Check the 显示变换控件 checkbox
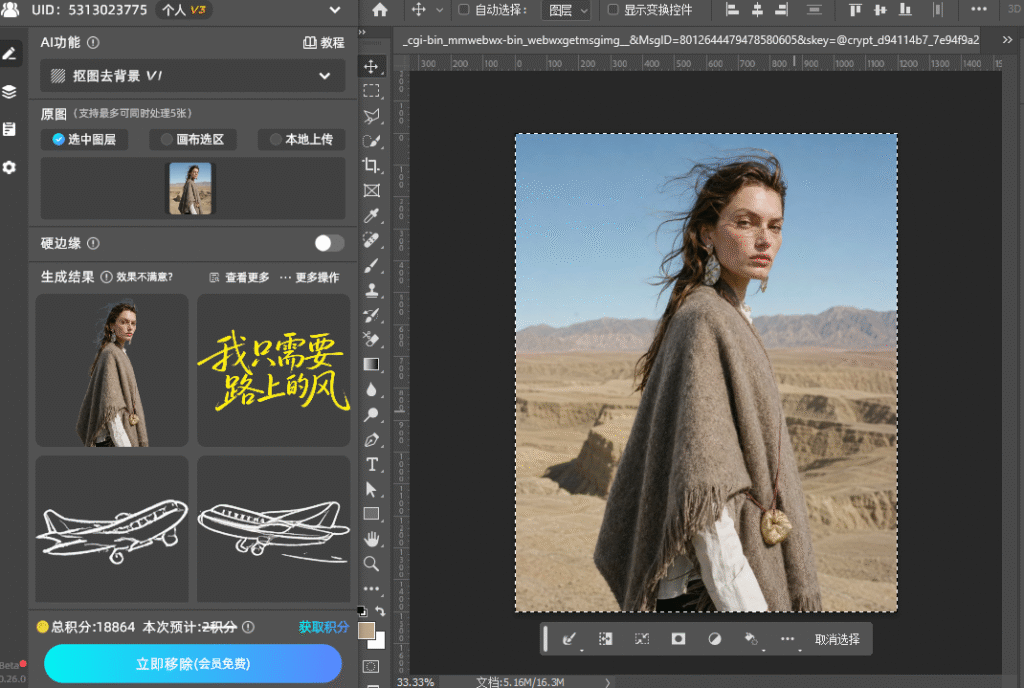The width and height of the screenshot is (1024, 688). pos(613,10)
